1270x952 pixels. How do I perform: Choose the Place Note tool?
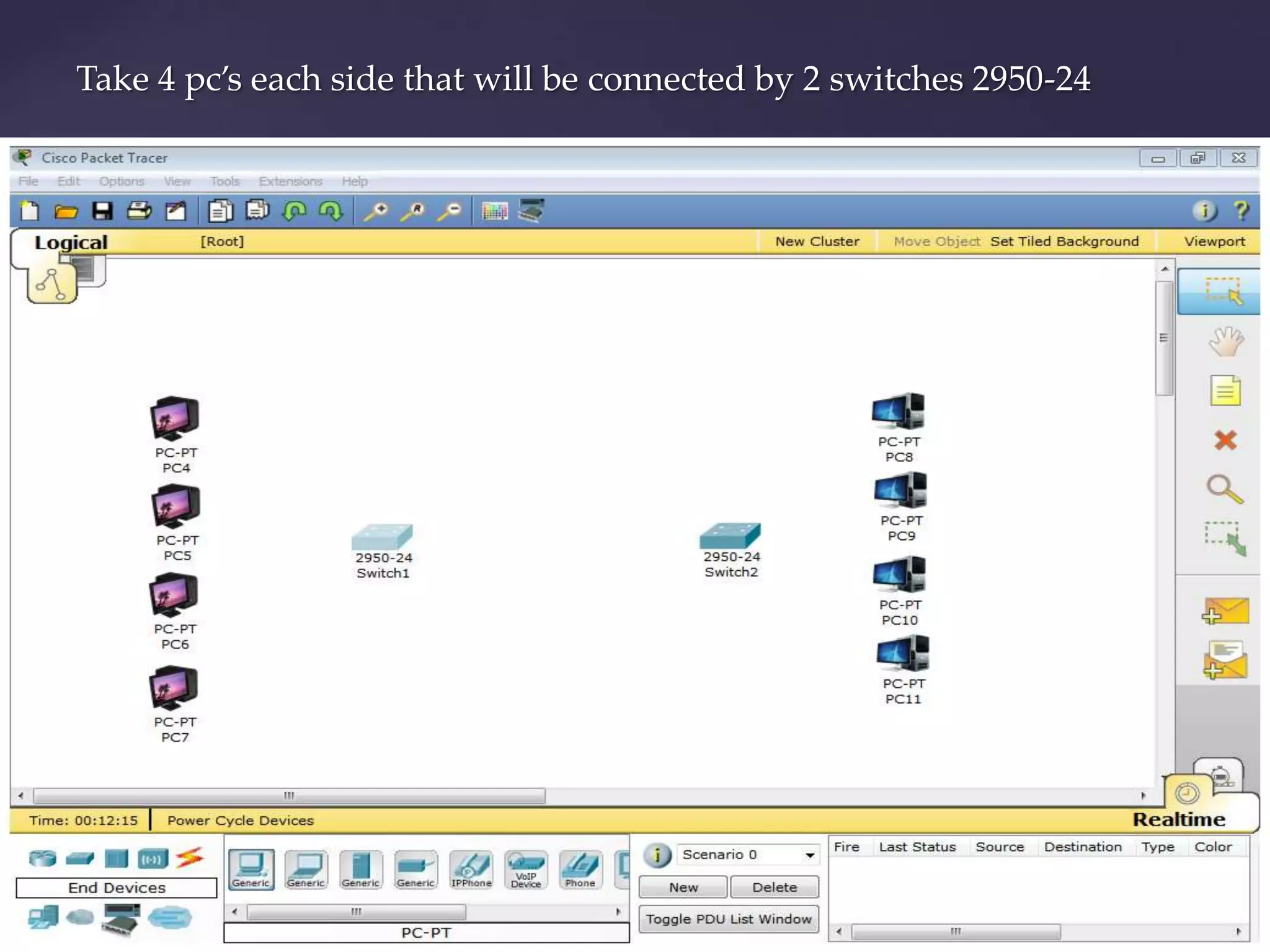point(1225,390)
